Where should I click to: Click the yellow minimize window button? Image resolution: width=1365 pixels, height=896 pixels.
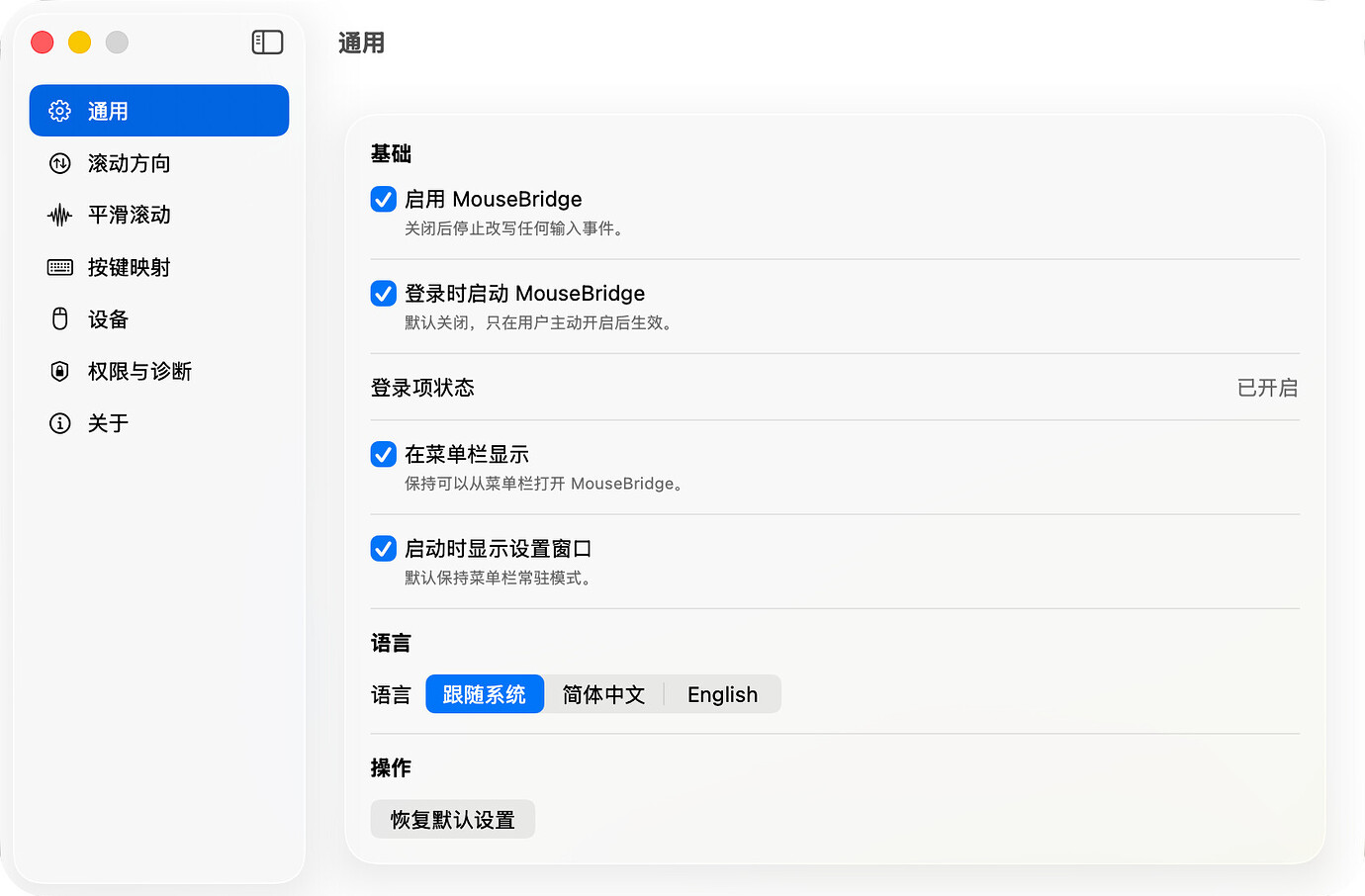pos(80,43)
